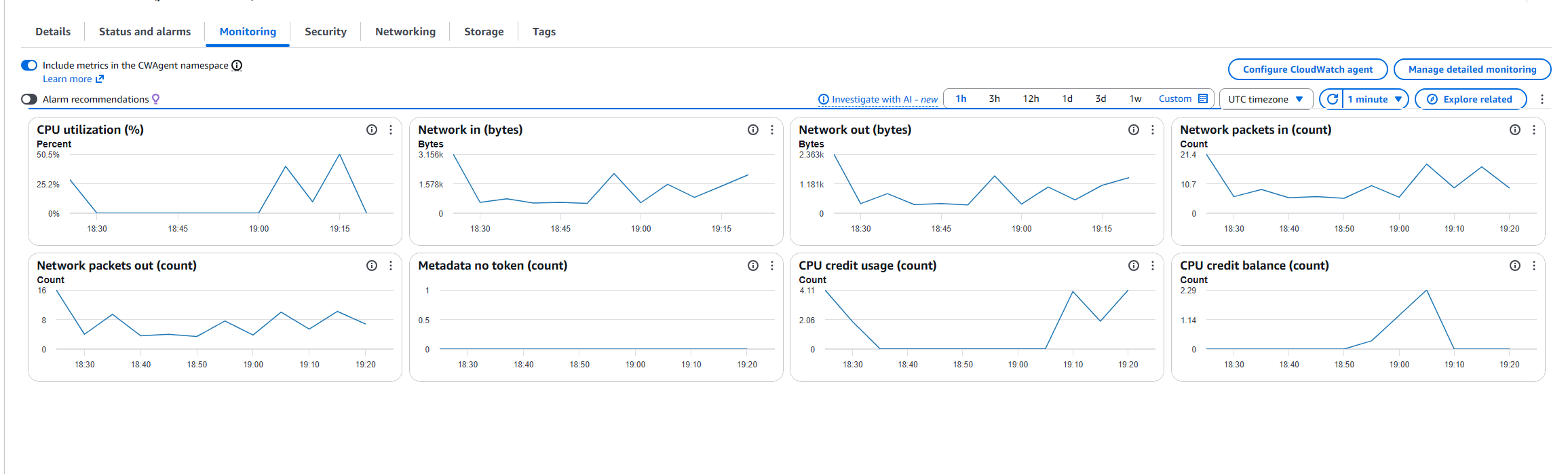Open the Status and alarms tab

[145, 31]
